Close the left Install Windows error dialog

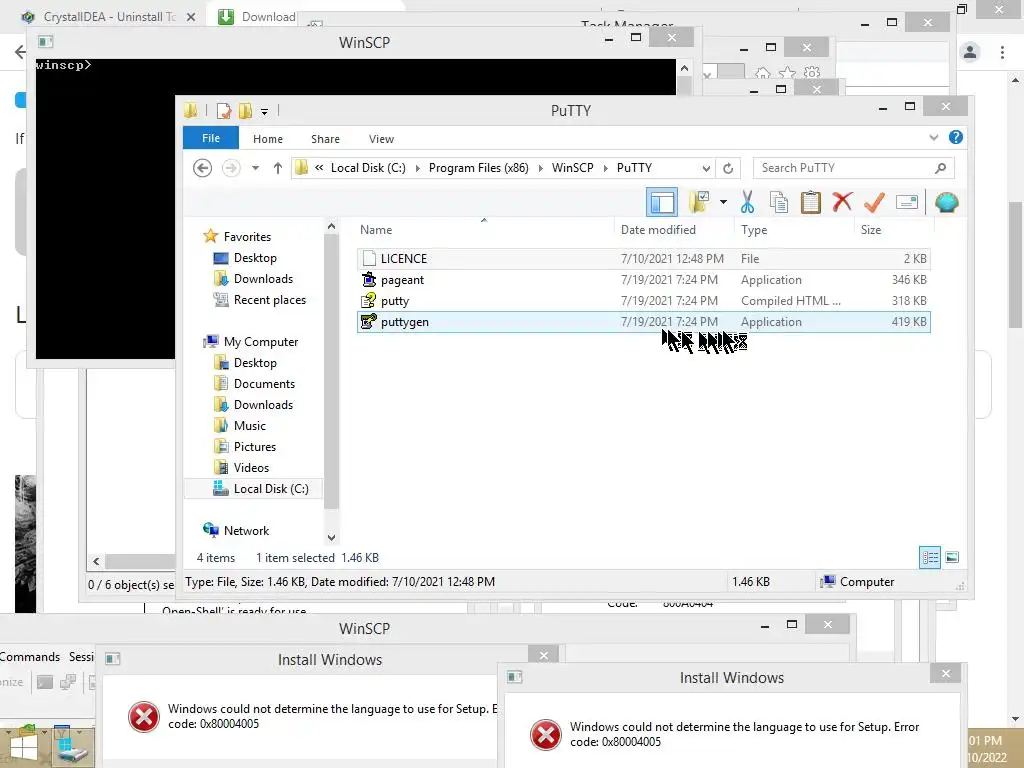543,655
